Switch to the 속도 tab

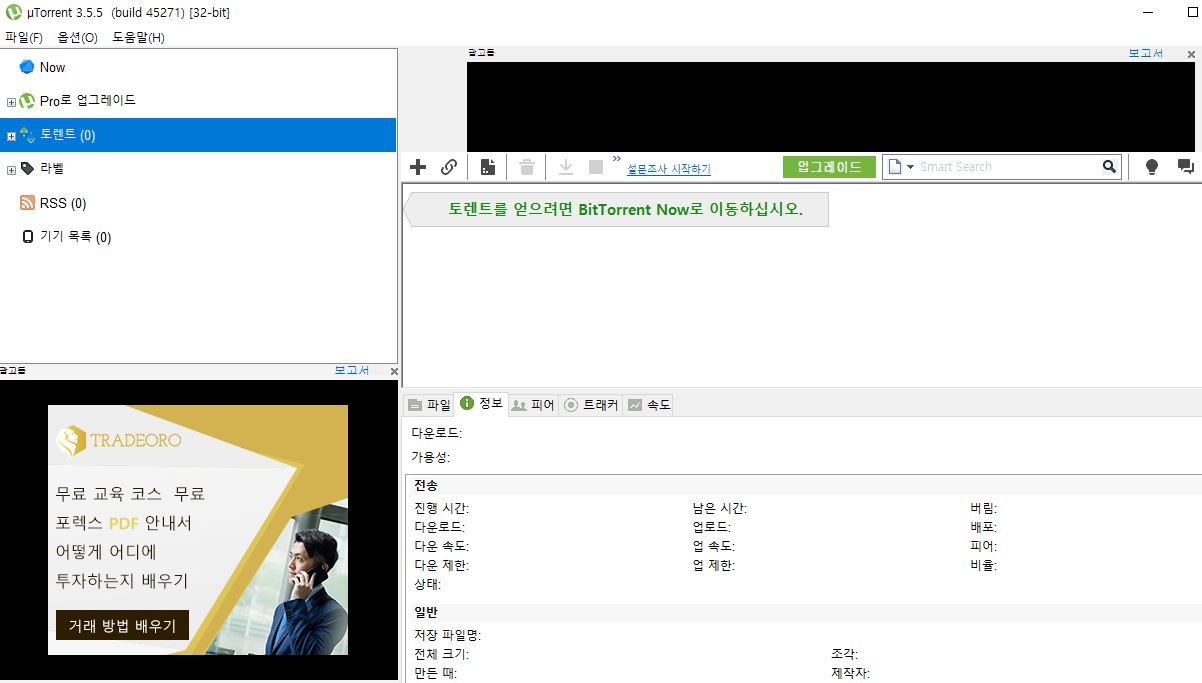[648, 405]
